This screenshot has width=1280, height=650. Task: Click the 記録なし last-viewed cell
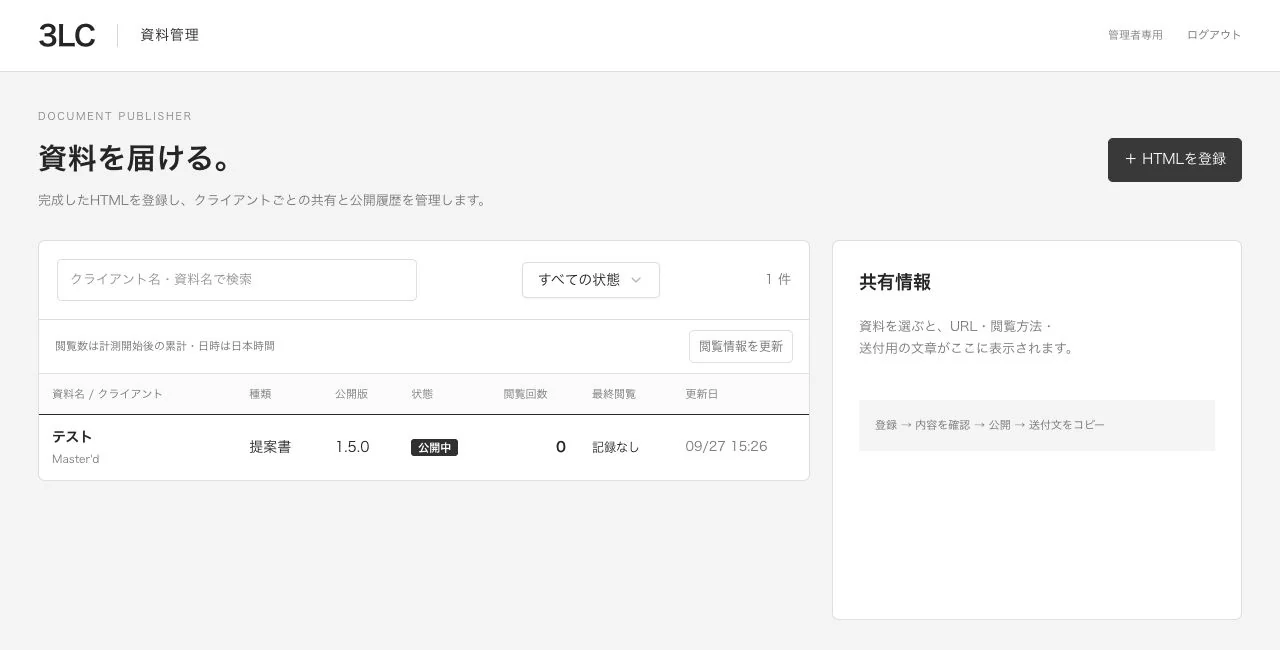point(615,447)
